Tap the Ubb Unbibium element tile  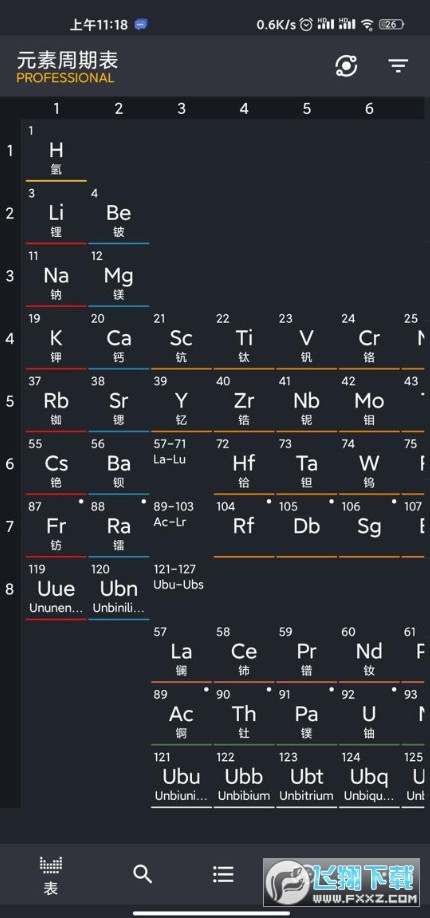(244, 777)
